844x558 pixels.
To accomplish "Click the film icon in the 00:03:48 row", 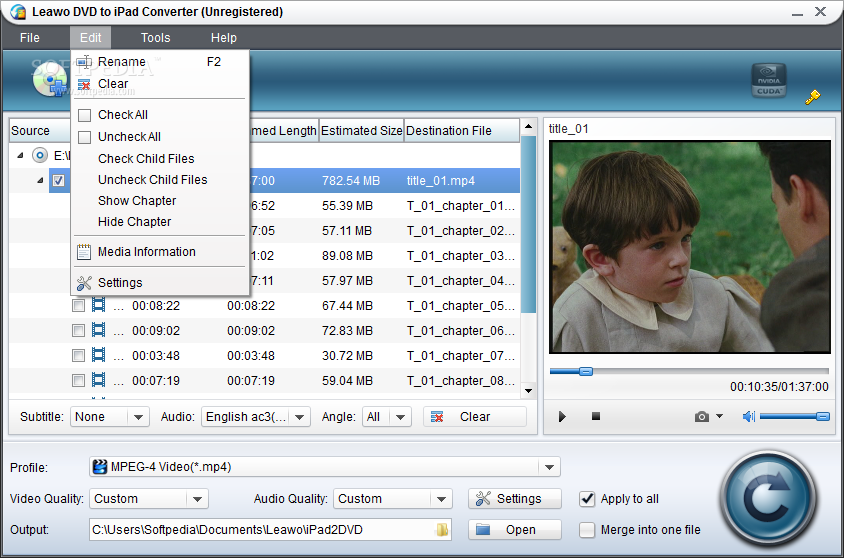I will pyautogui.click(x=99, y=355).
